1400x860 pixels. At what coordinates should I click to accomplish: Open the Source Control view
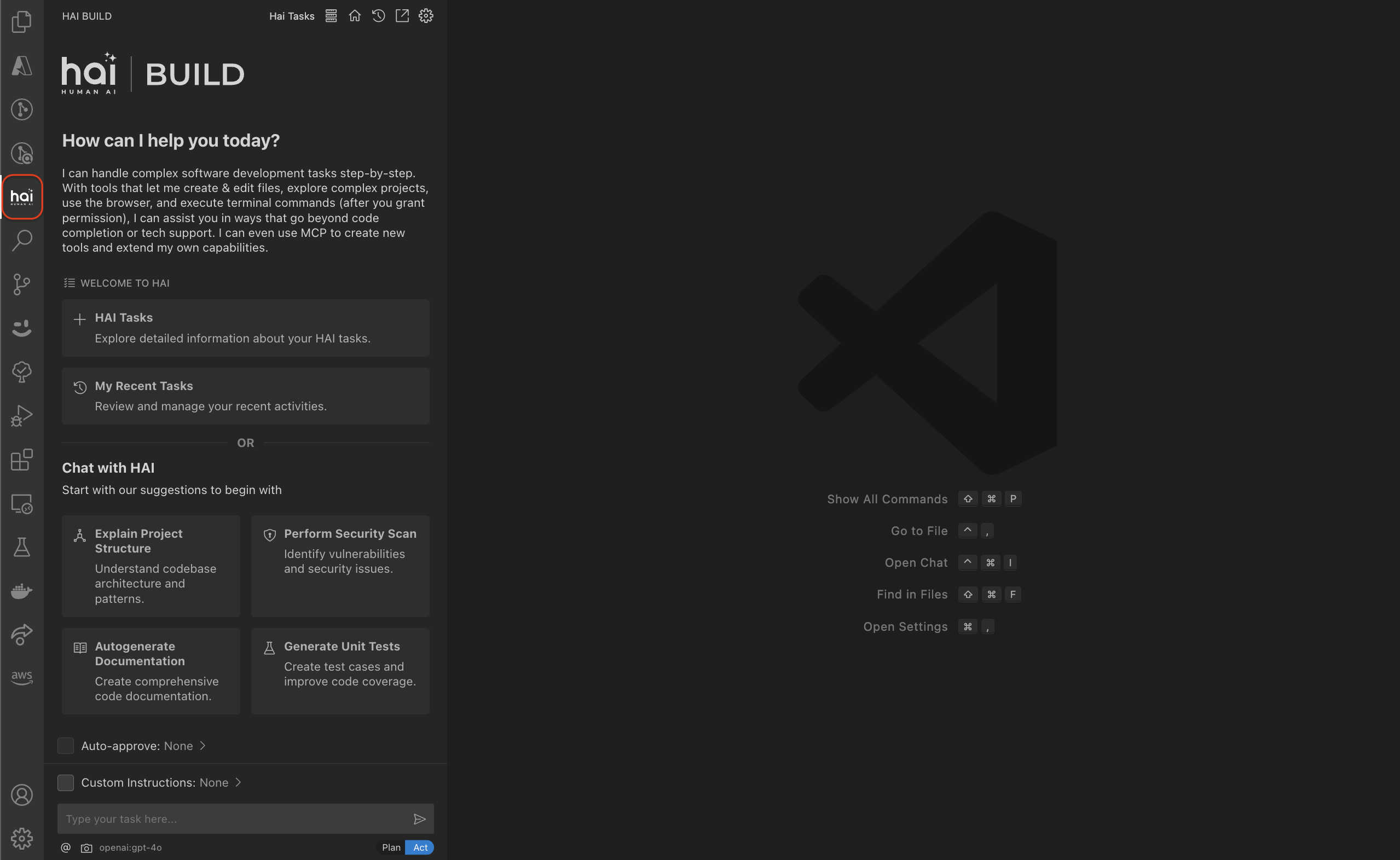21,284
